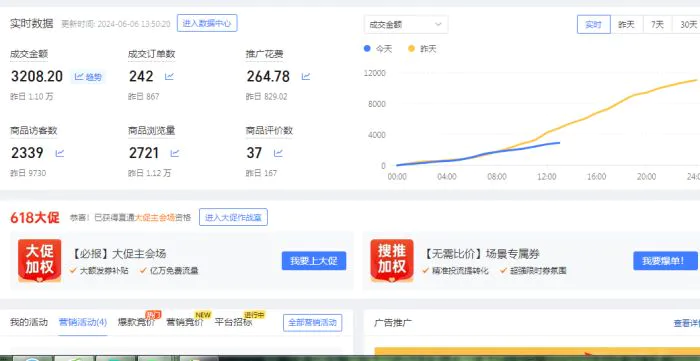
Task: Click the 全部营销活动 button
Action: pyautogui.click(x=312, y=323)
